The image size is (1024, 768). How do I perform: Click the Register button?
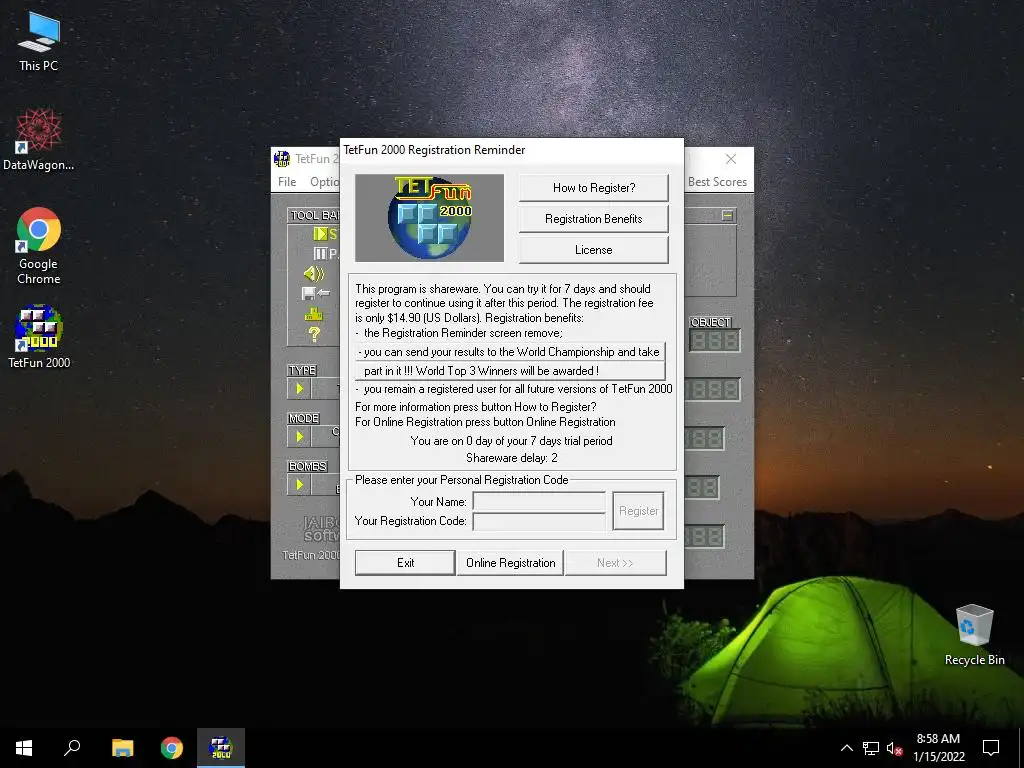[x=638, y=511]
